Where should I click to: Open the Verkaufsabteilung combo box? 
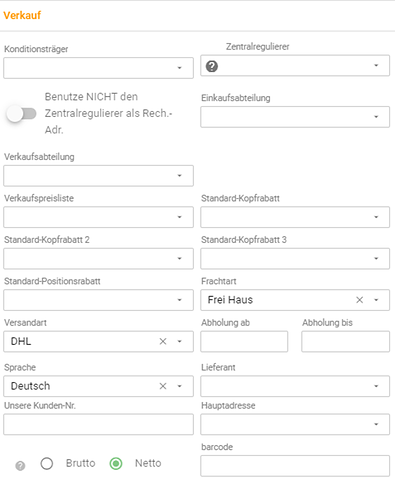(98, 176)
